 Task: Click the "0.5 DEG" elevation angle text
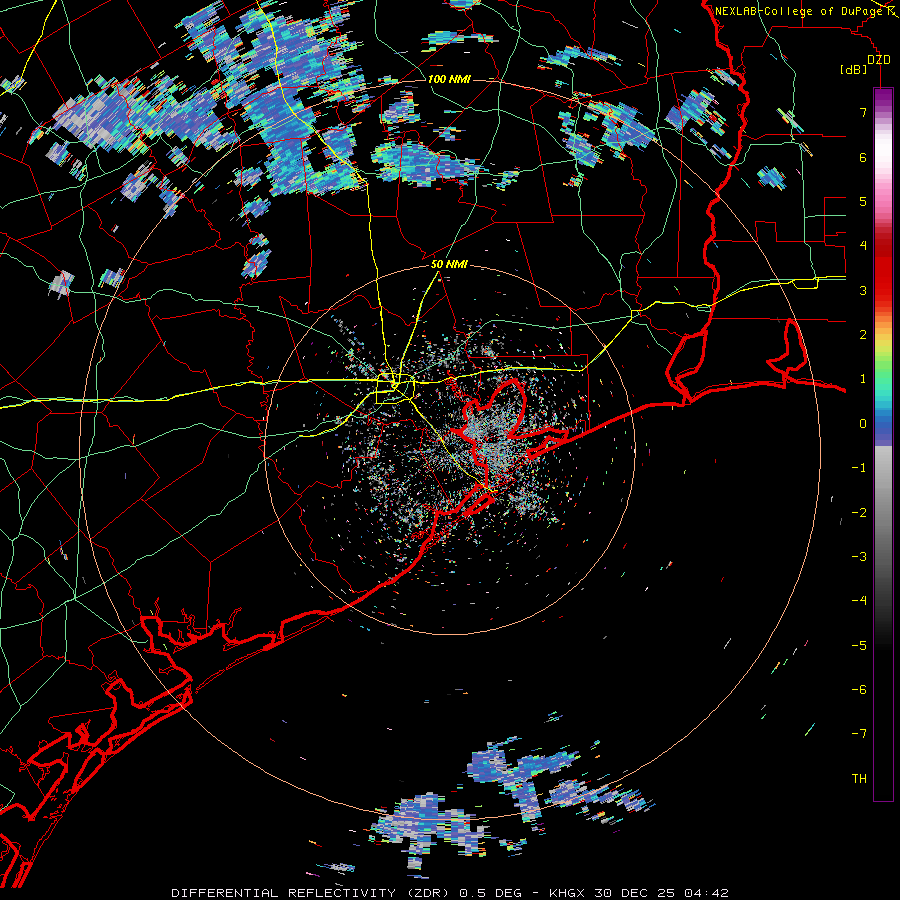point(490,893)
